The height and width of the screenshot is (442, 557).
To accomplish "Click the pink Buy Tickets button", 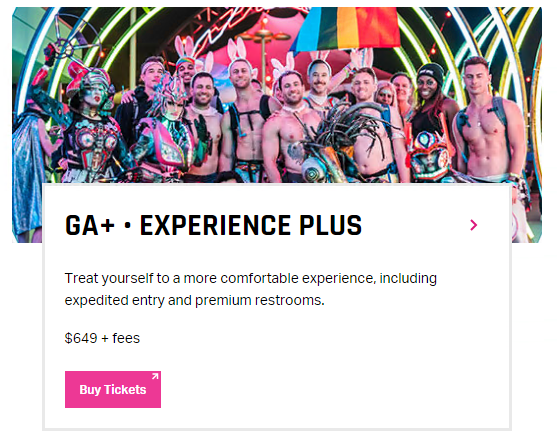I will point(113,389).
